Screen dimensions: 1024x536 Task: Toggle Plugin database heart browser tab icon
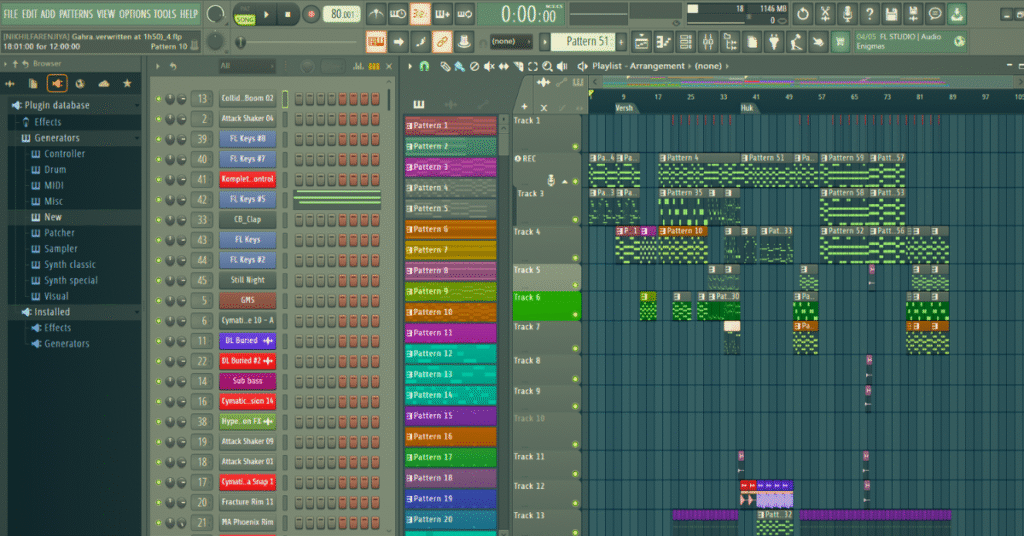(57, 84)
